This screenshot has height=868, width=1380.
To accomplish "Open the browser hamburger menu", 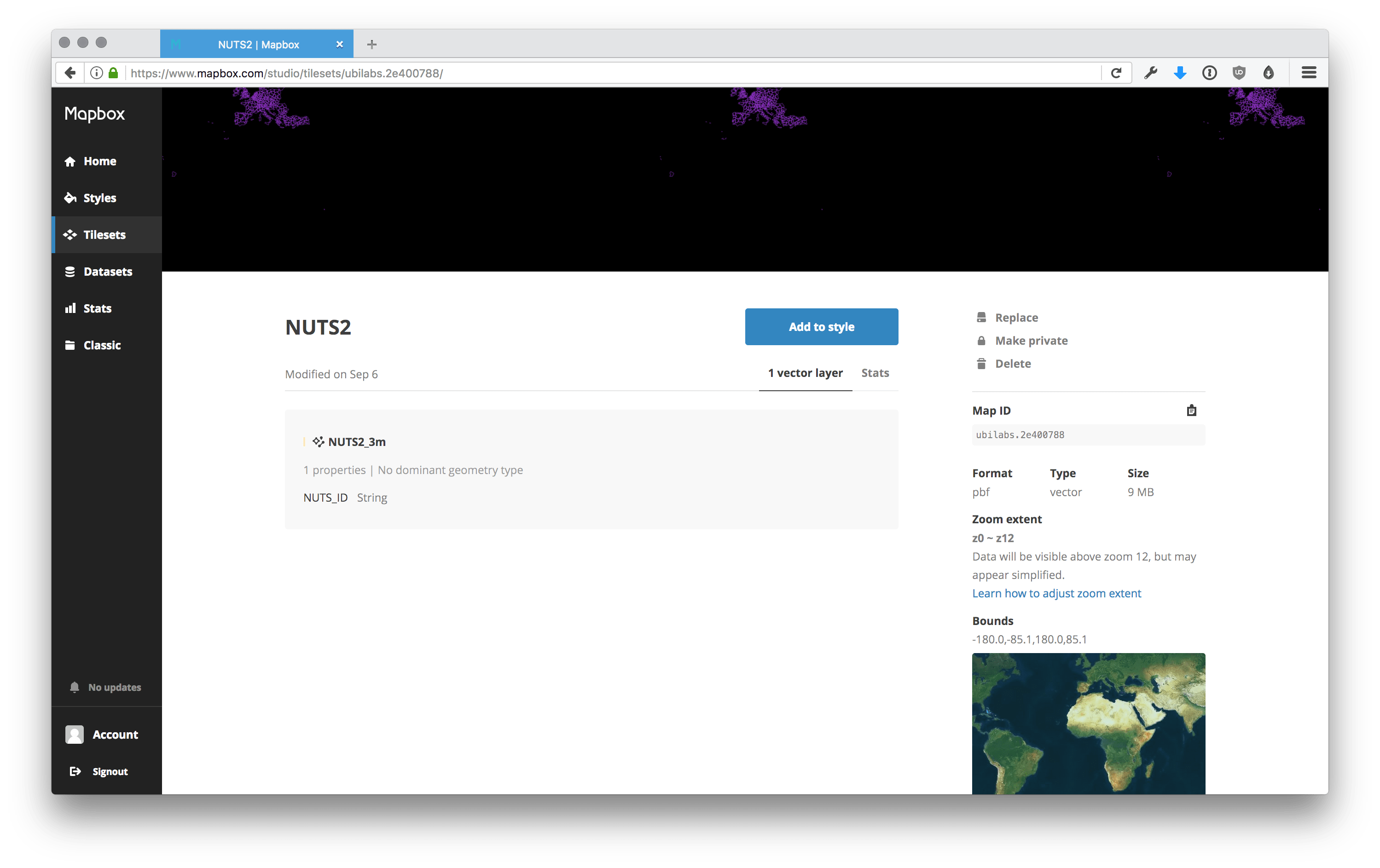I will pos(1308,73).
